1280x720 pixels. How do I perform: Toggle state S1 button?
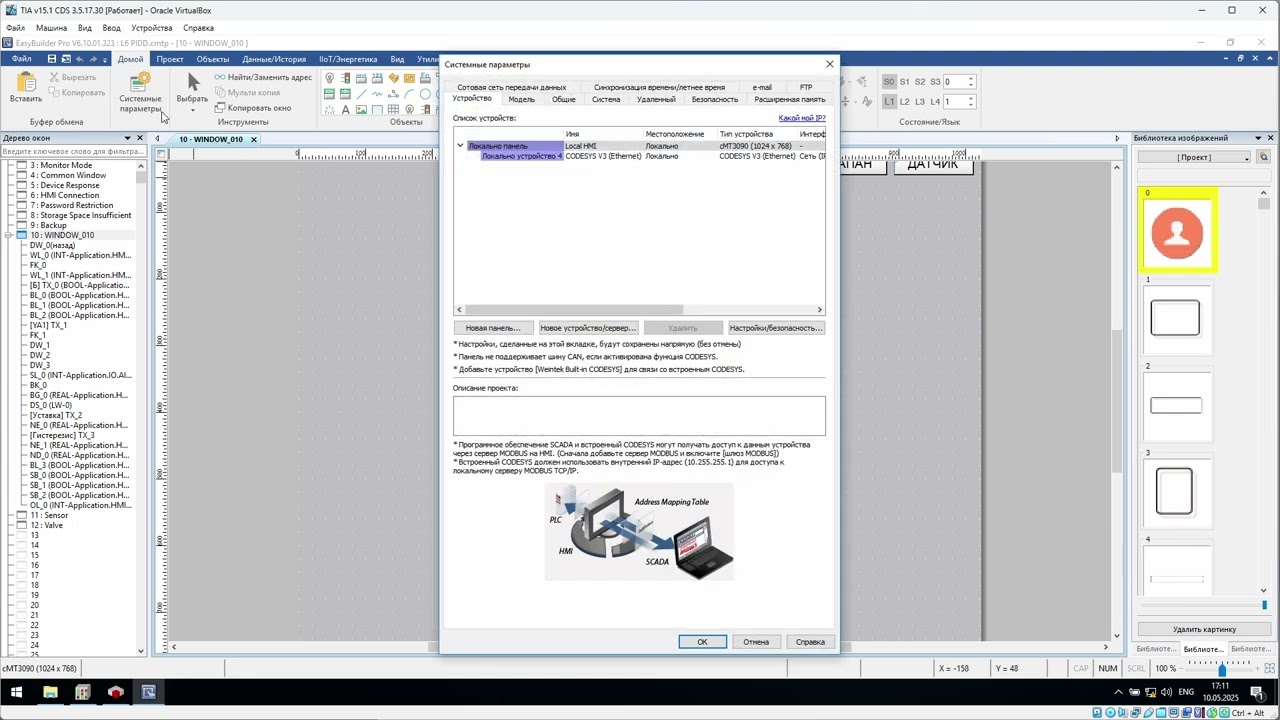[x=905, y=82]
